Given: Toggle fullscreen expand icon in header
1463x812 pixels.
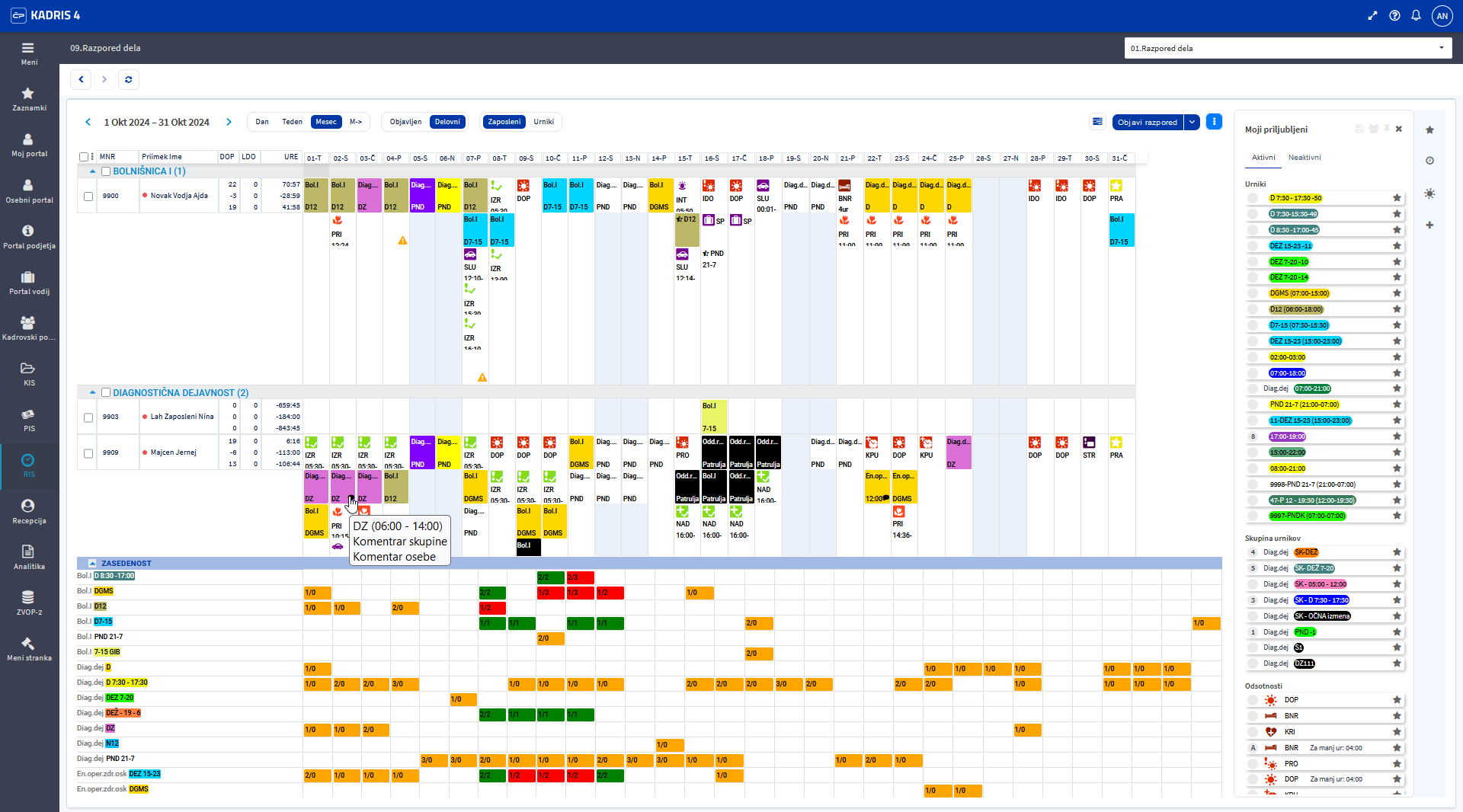Looking at the screenshot, I should [x=1372, y=15].
